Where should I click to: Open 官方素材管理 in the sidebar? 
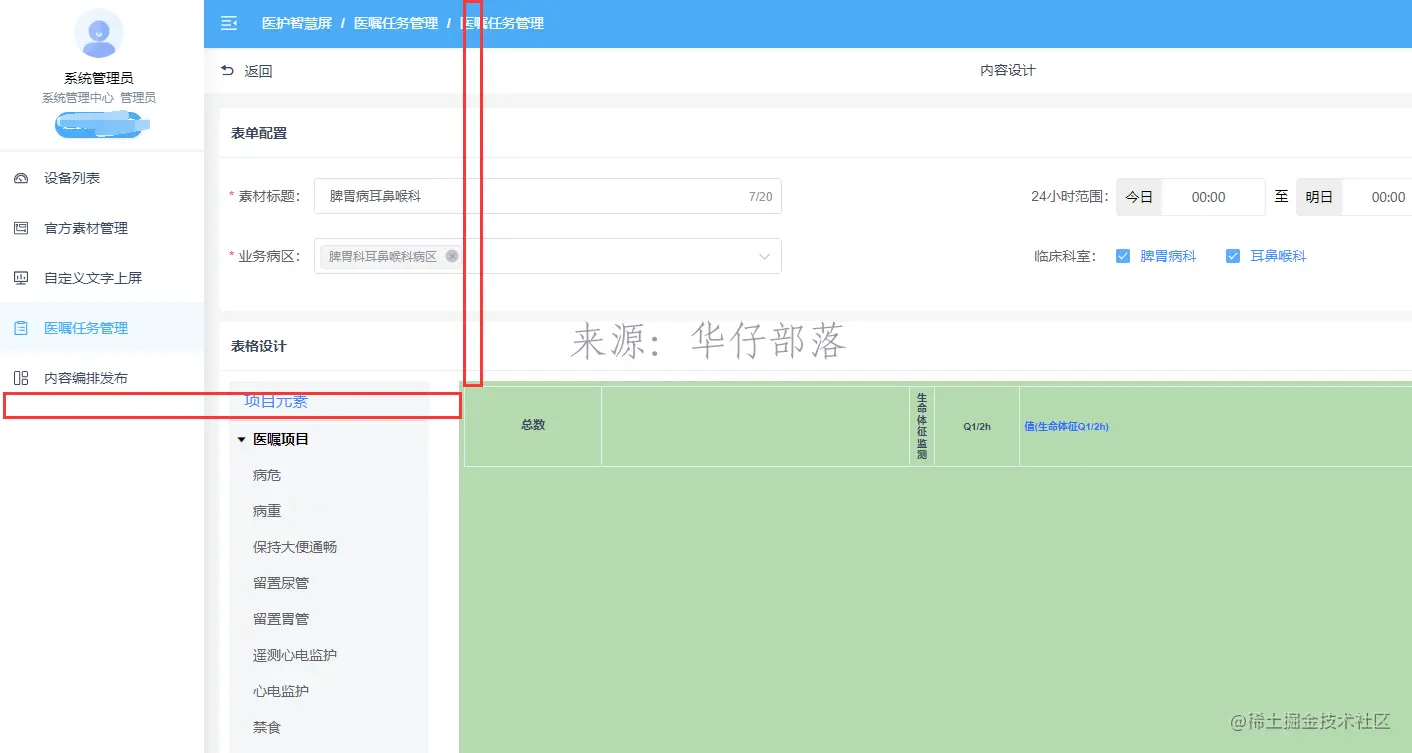point(102,228)
